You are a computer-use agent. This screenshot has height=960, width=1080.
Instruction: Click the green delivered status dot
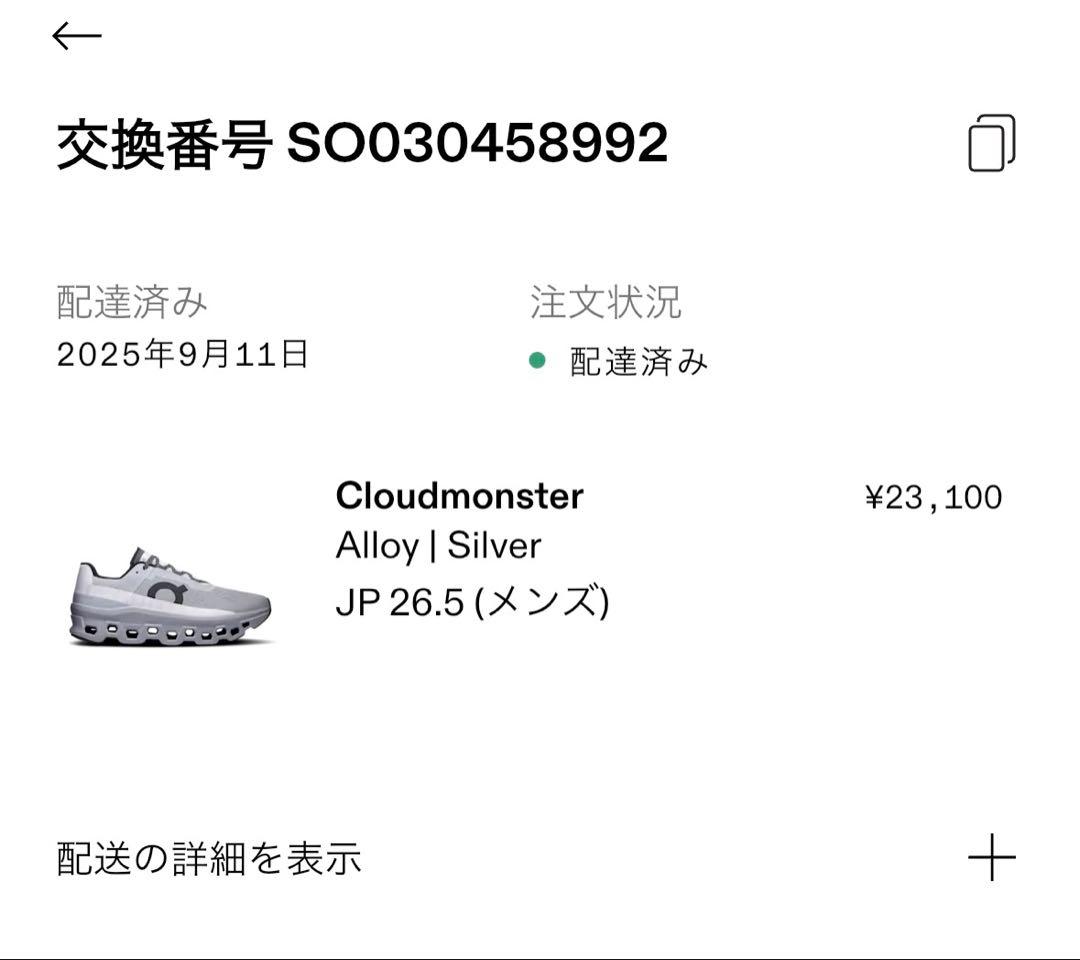537,360
